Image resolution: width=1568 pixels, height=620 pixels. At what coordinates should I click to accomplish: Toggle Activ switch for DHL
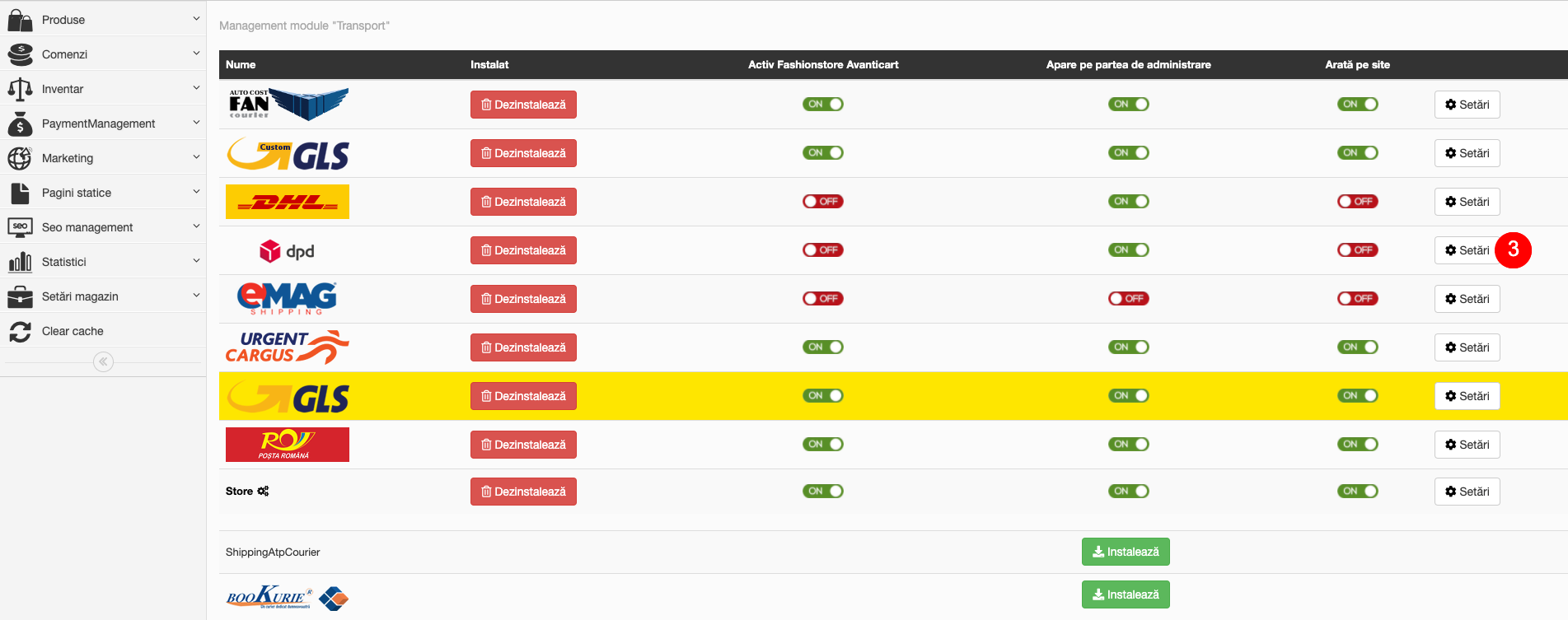click(x=823, y=201)
